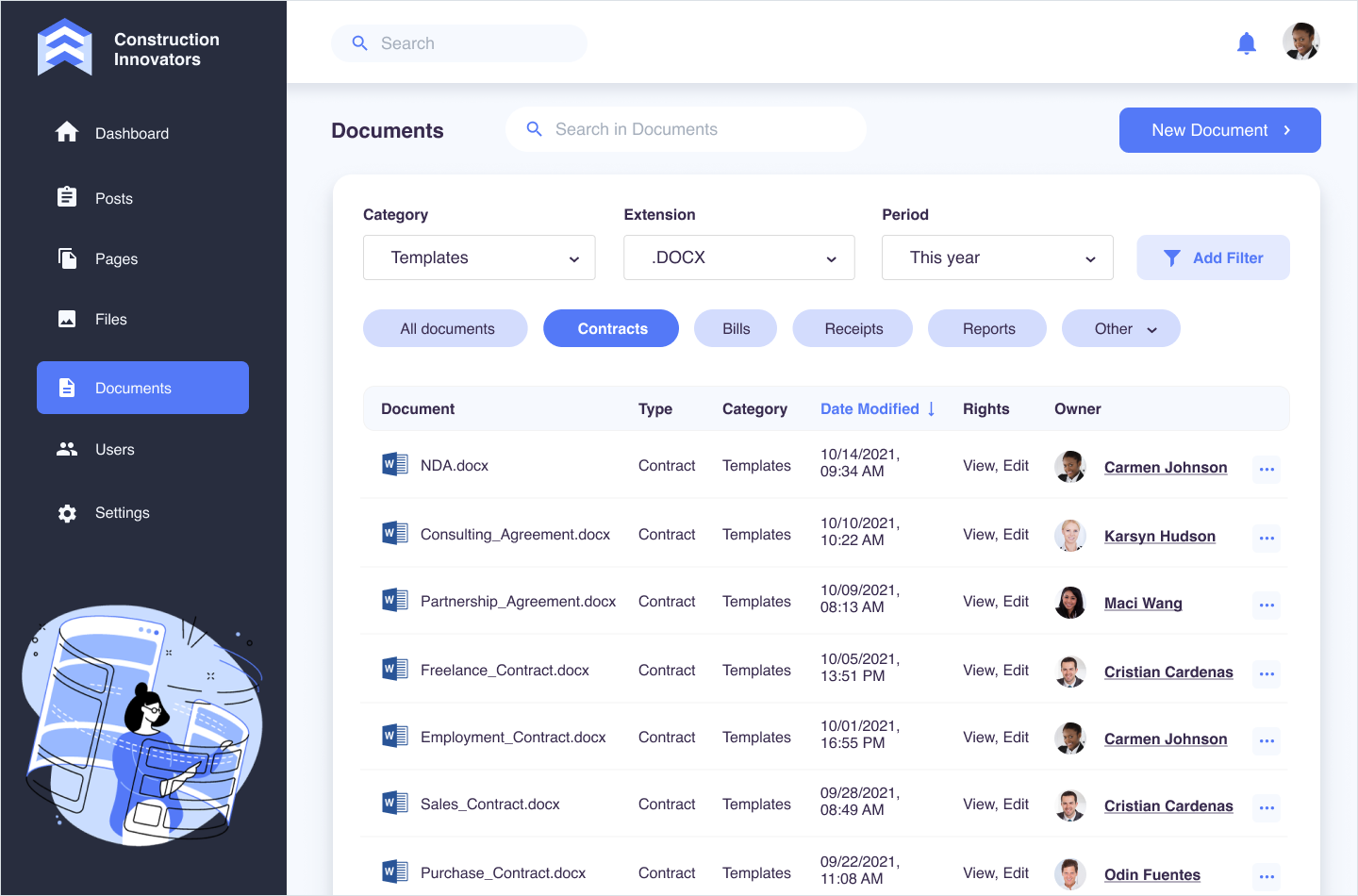The image size is (1358, 896).
Task: Click the notification bell icon
Action: tap(1246, 43)
